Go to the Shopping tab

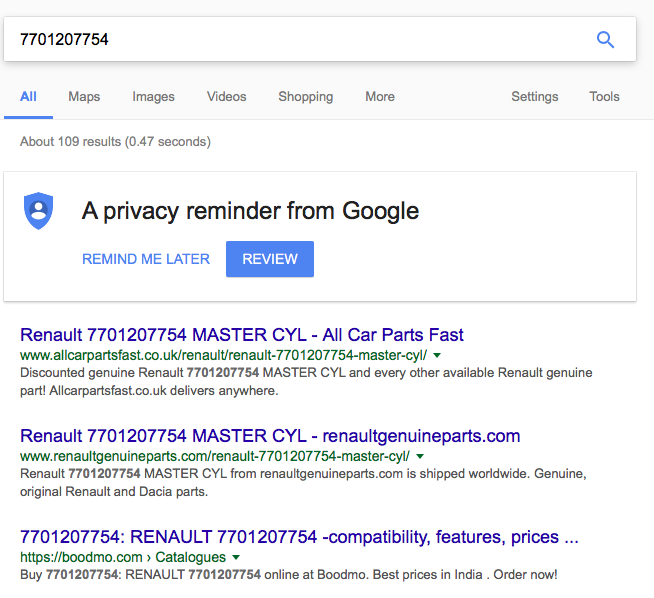[x=305, y=97]
